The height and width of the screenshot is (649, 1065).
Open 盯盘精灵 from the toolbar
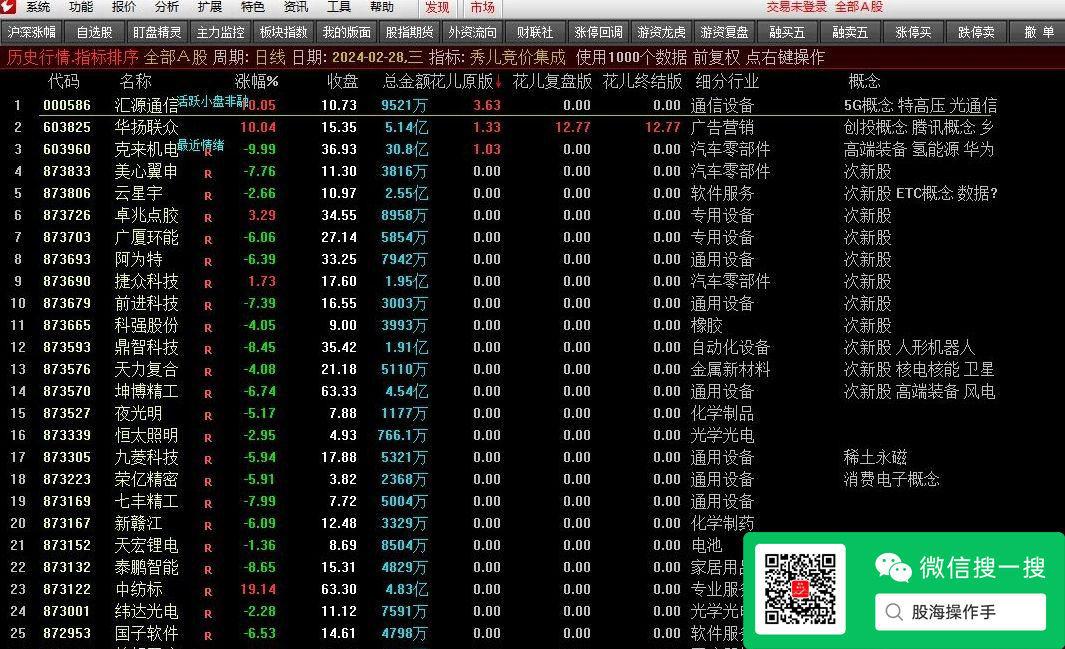pyautogui.click(x=157, y=32)
